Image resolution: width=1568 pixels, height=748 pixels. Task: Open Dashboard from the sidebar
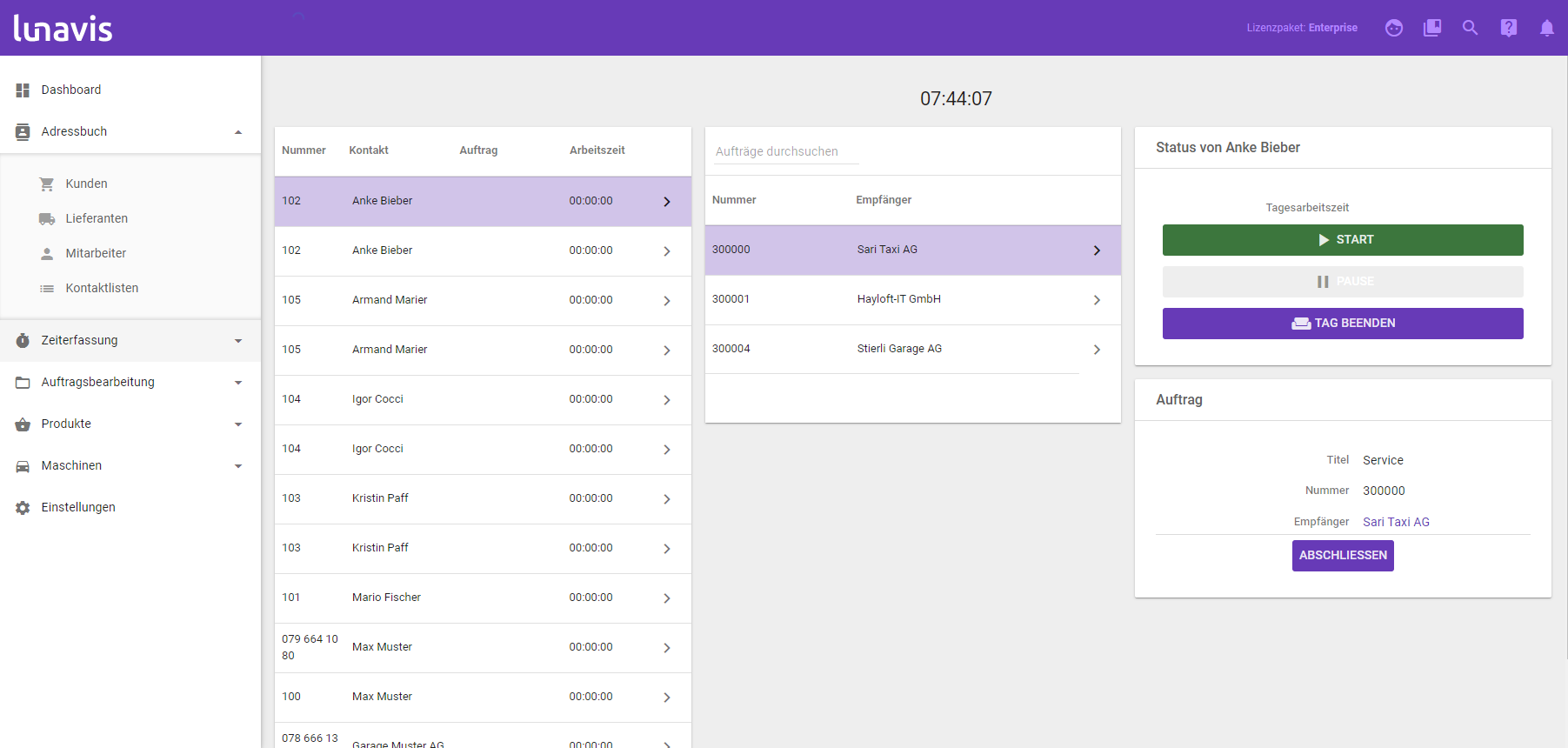click(70, 90)
